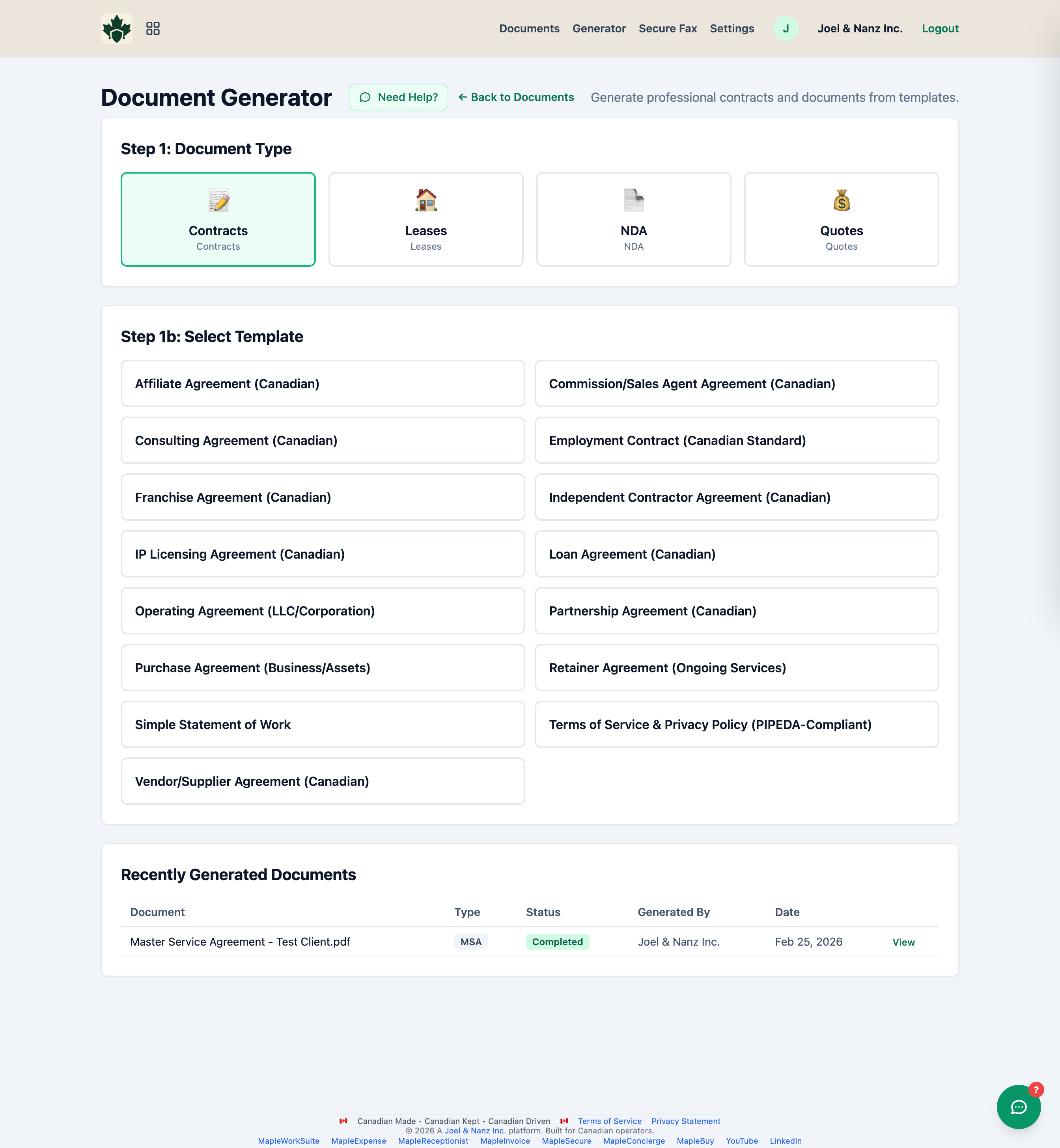1060x1148 pixels.
Task: Choose the Employment Contract (Canadian Standard) template
Action: (737, 441)
